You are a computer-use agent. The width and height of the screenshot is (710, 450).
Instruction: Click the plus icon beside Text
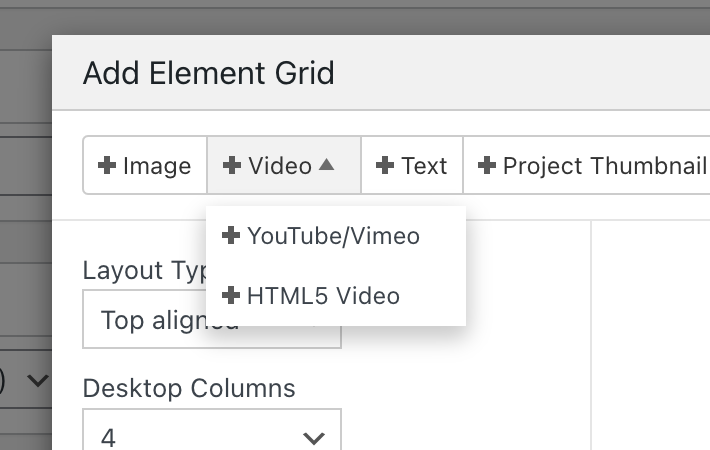tap(385, 166)
